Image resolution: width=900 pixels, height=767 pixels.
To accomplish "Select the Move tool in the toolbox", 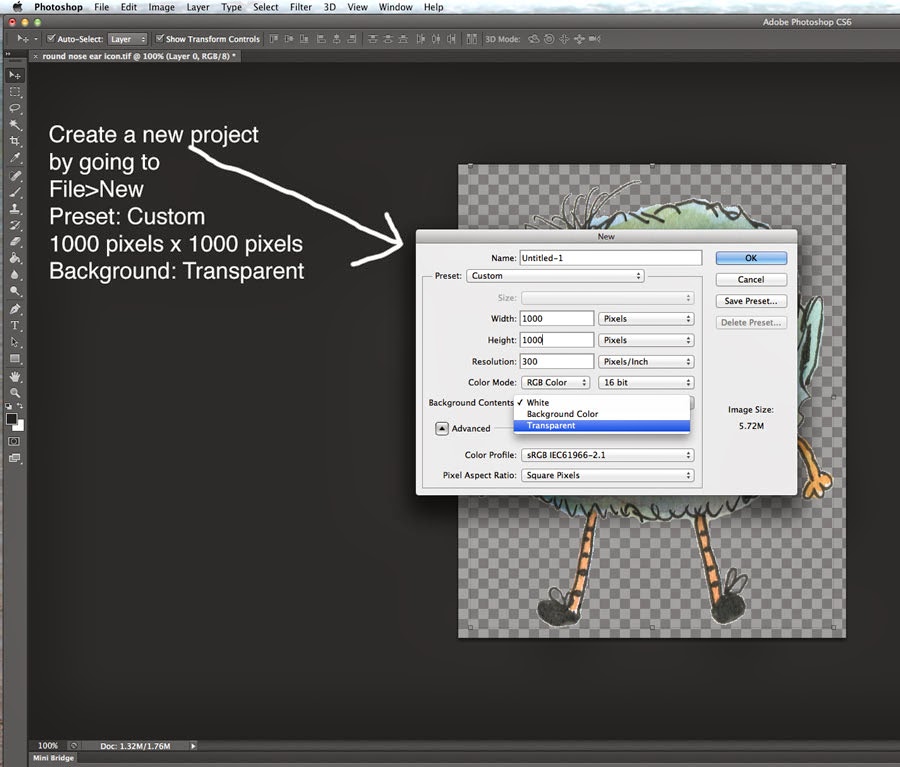I will coord(15,75).
